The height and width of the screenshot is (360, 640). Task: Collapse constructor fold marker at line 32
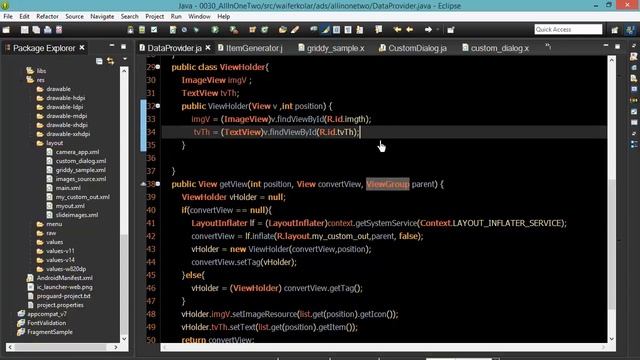coord(158,106)
